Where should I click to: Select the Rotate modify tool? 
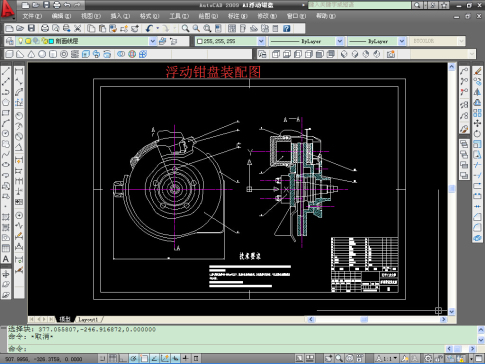(x=477, y=134)
